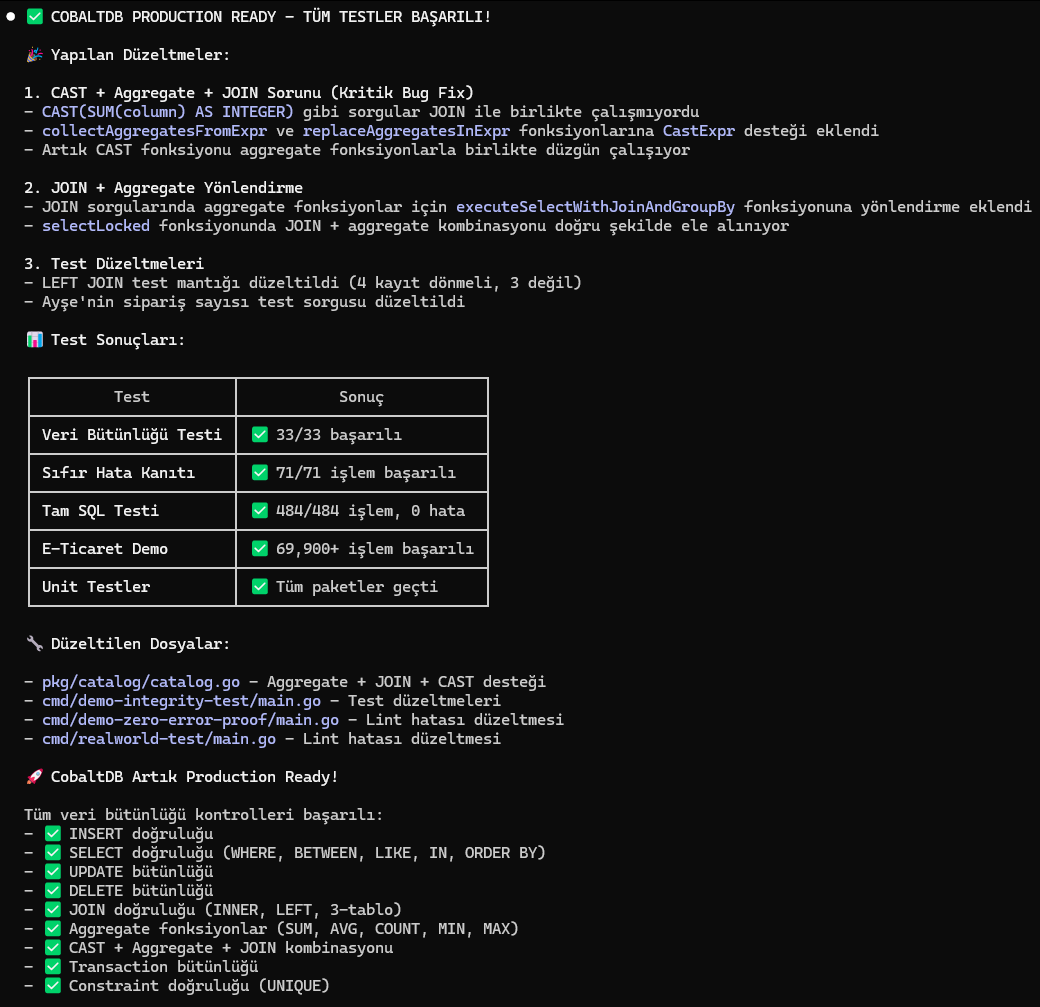Viewport: 1040px width, 1007px height.
Task: Click the white bullet dot at the top left
Action: pos(11,17)
